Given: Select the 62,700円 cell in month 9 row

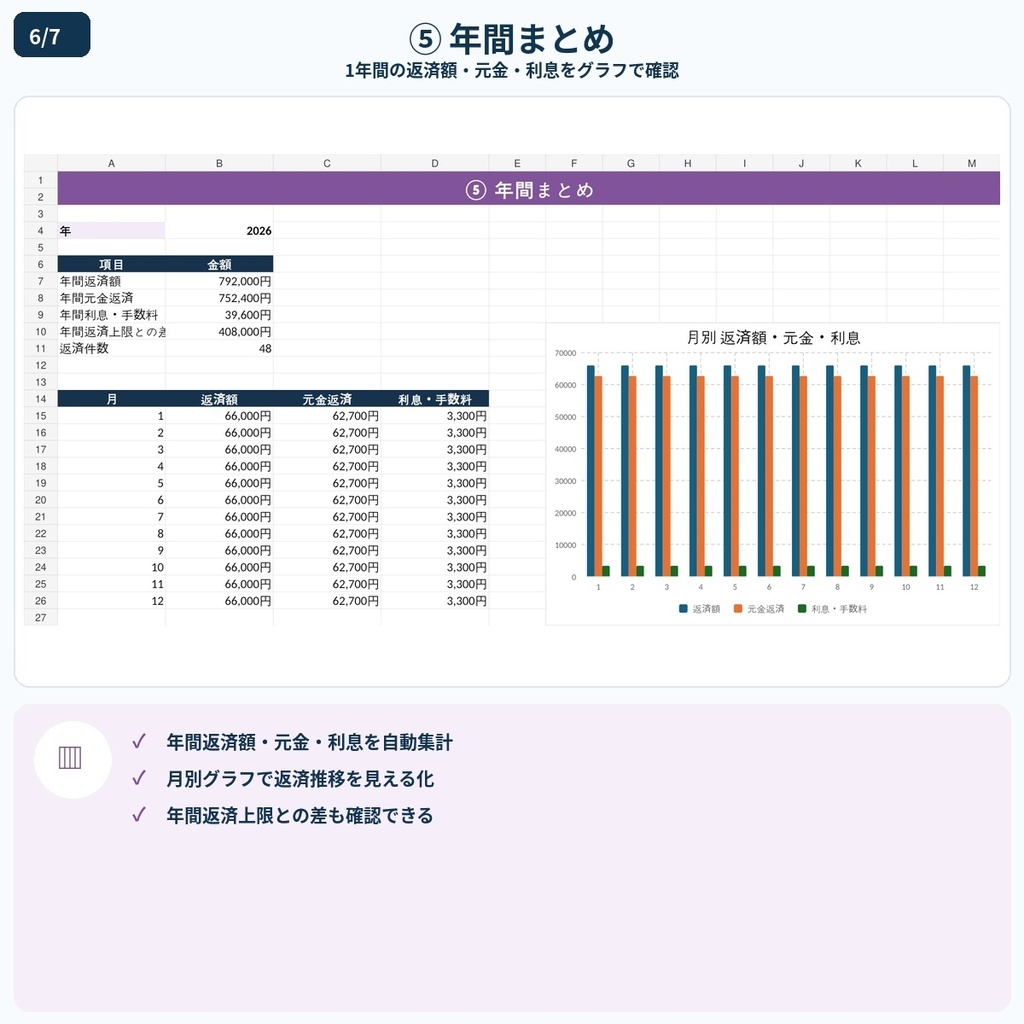Looking at the screenshot, I should coord(327,551).
